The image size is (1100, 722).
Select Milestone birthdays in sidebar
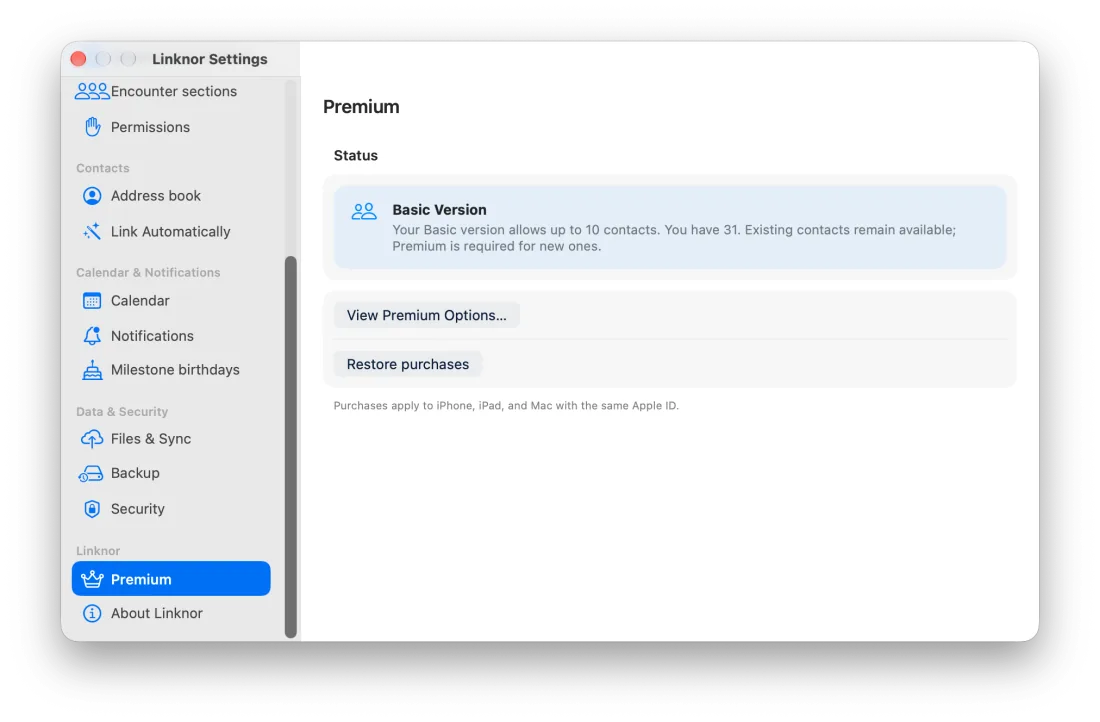(x=171, y=370)
